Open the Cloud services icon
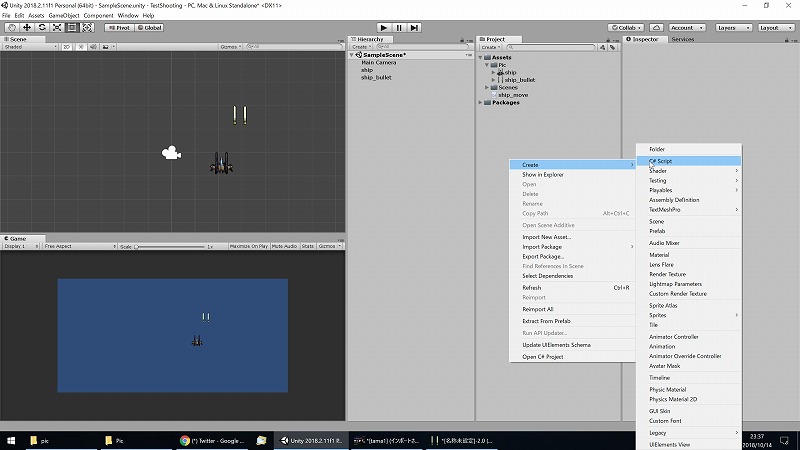 (657, 28)
